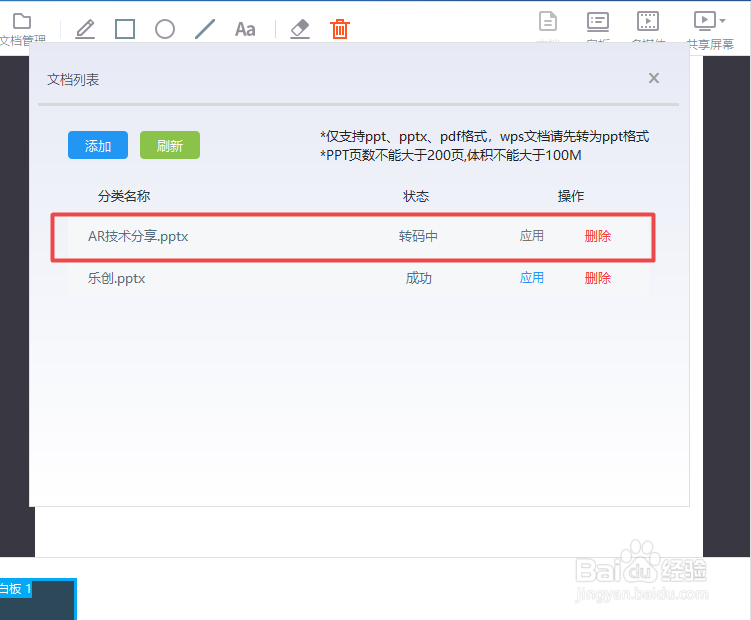
Task: Open the document icon in top right toolbar
Action: 548,22
